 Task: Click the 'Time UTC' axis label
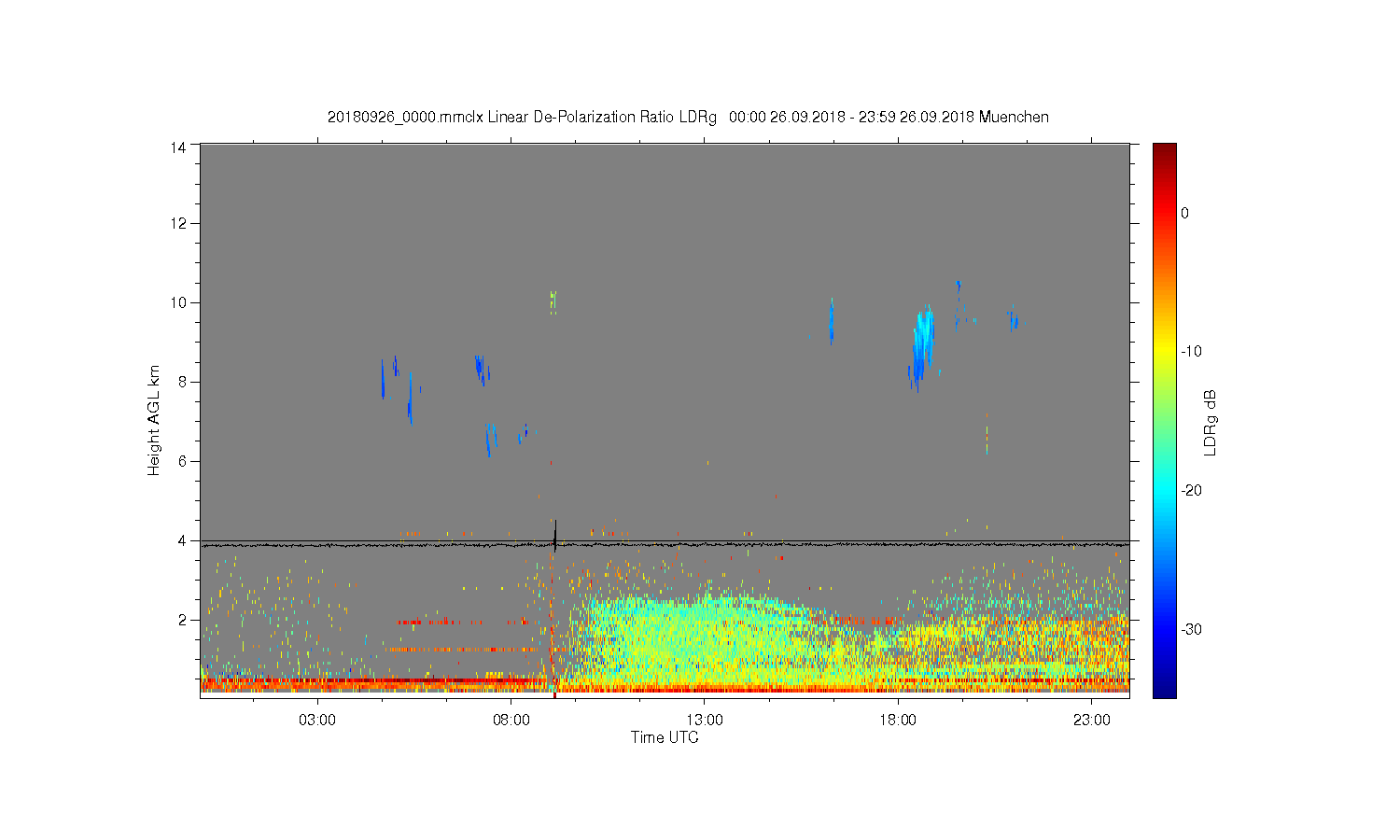pos(665,737)
